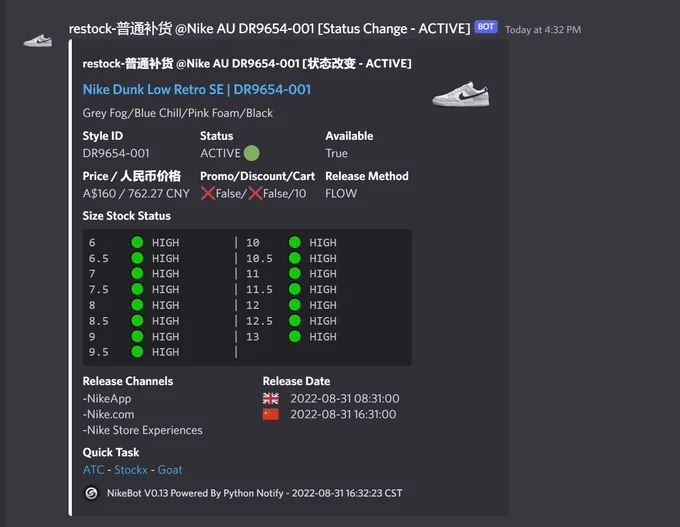Click the Style ID value DR9654-001
Viewport: 680px width, 527px height.
116,153
